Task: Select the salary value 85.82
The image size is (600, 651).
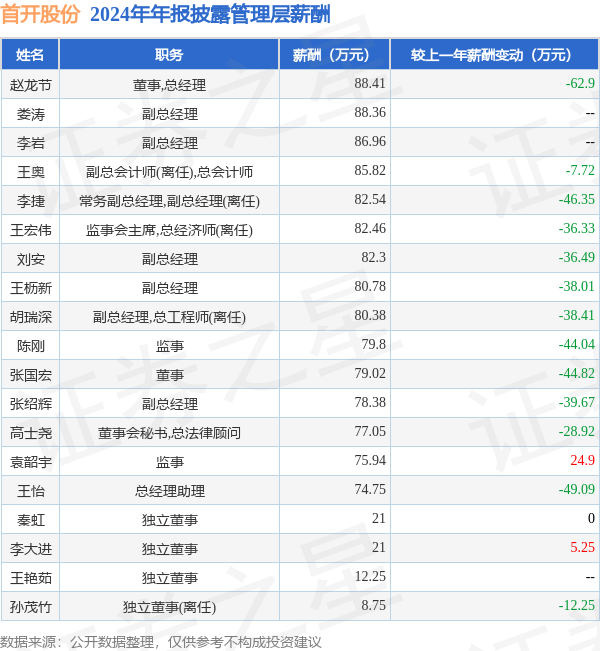Action: (x=370, y=170)
